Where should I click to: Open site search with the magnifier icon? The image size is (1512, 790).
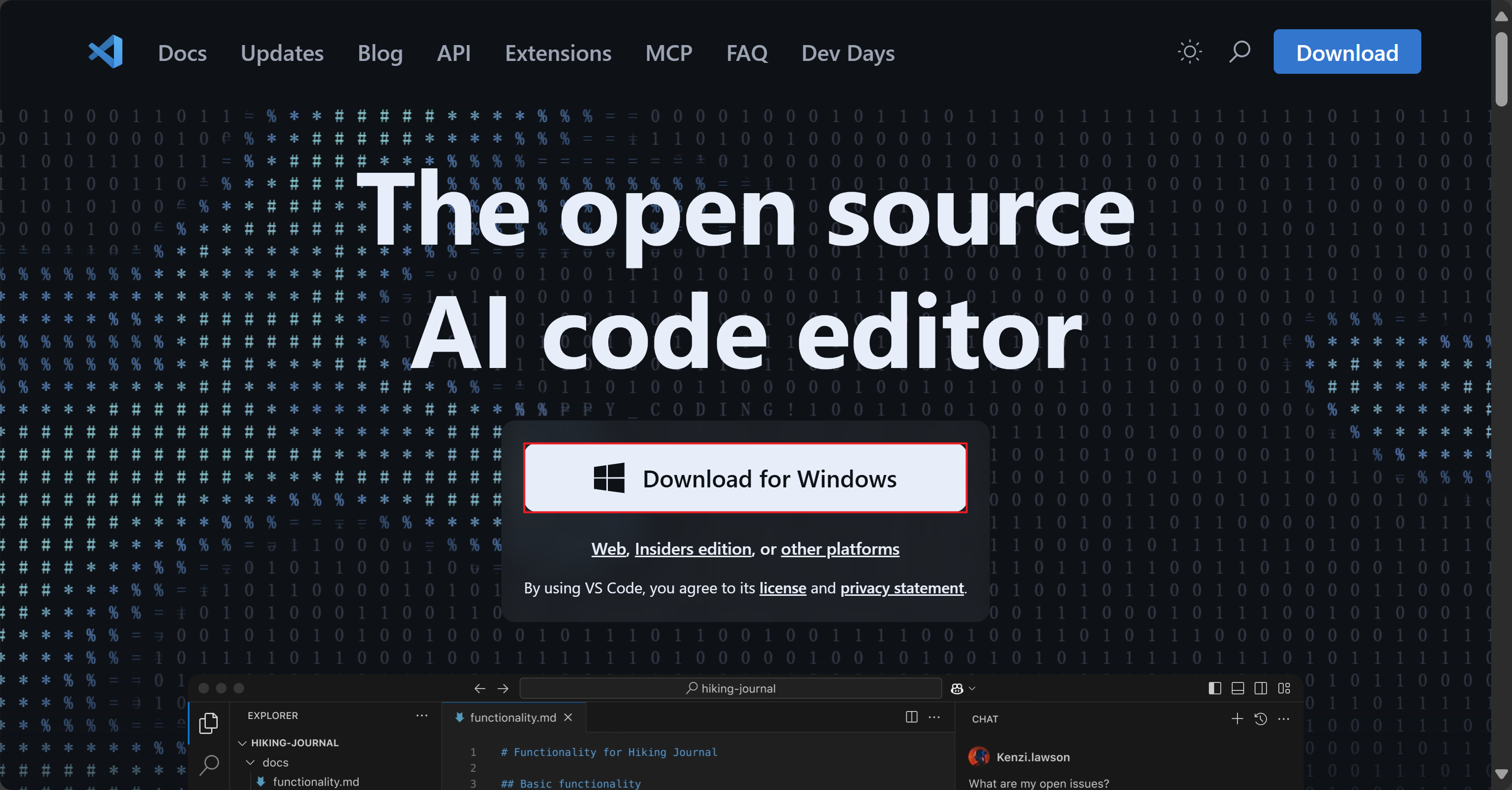[1240, 52]
